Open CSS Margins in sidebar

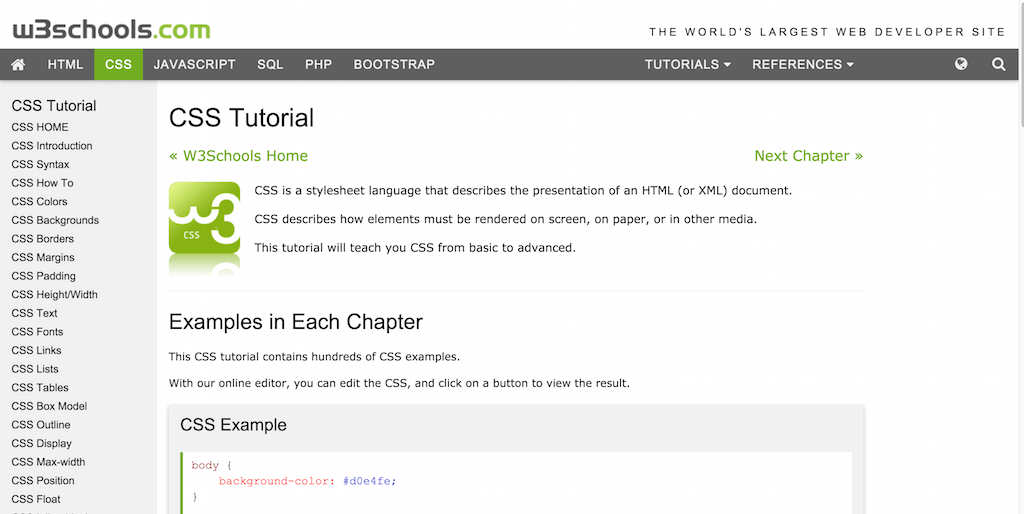tap(42, 257)
